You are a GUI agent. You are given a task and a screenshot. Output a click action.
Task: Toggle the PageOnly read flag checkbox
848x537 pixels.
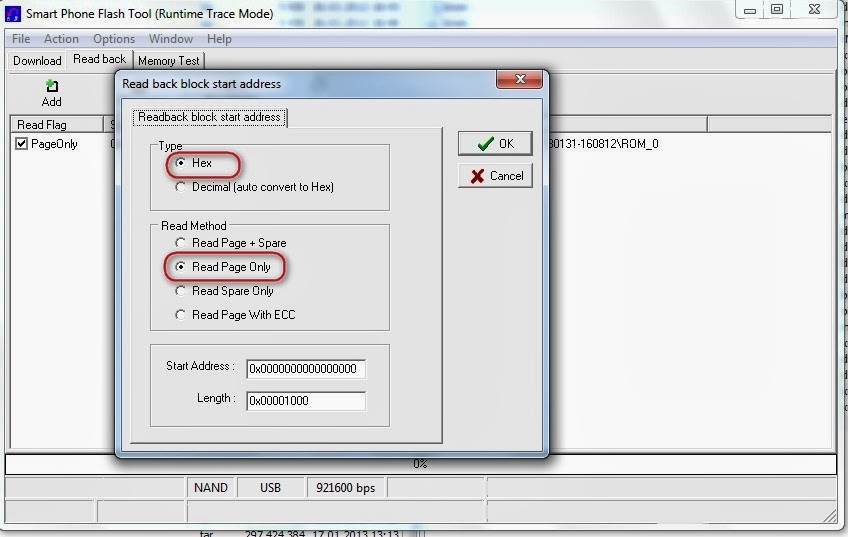pyautogui.click(x=21, y=144)
